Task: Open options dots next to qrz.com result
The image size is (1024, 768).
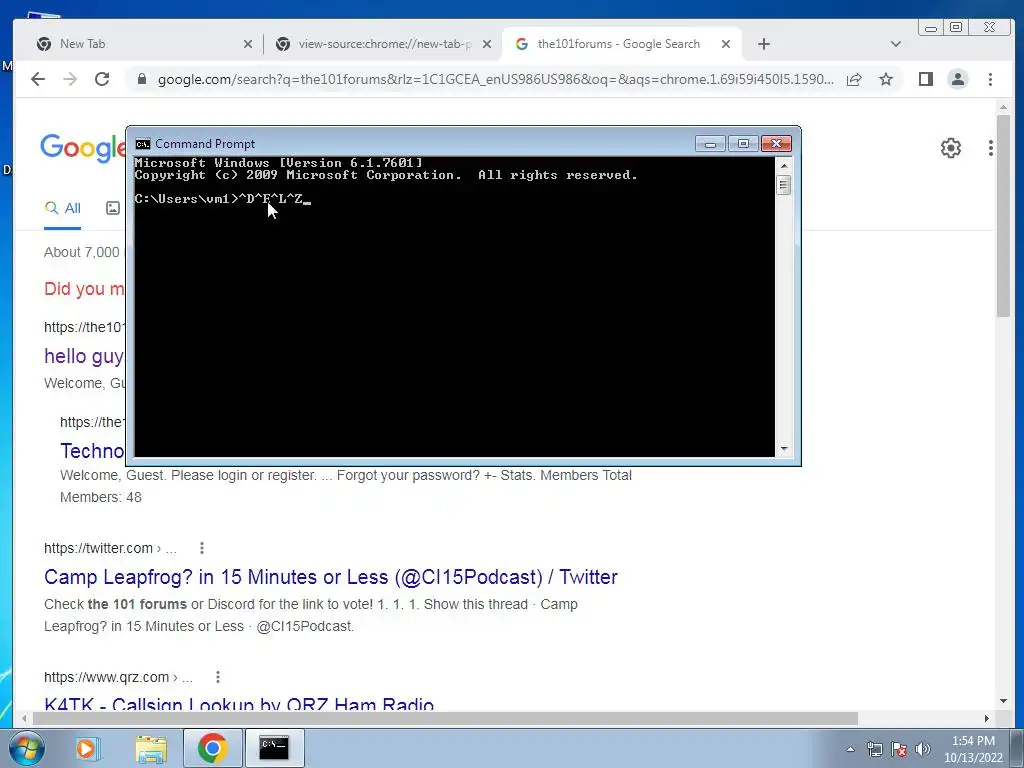Action: (x=217, y=677)
